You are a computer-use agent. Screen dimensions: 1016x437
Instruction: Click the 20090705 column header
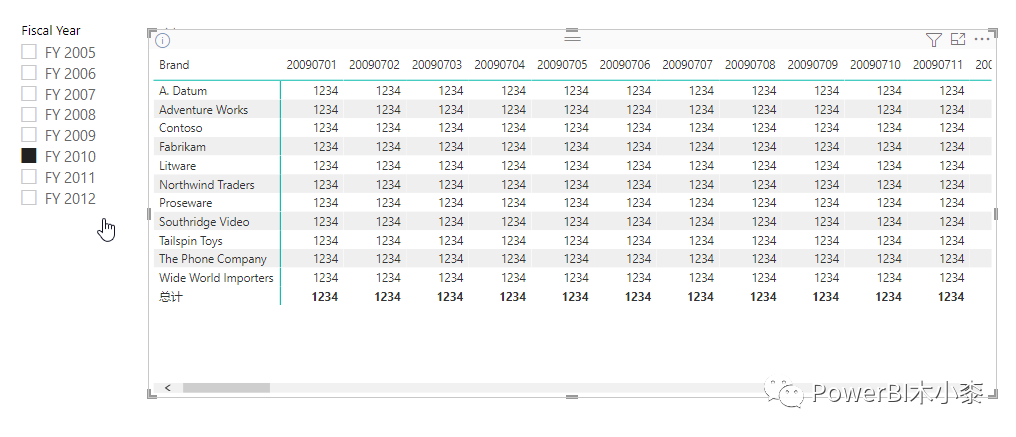[x=562, y=65]
